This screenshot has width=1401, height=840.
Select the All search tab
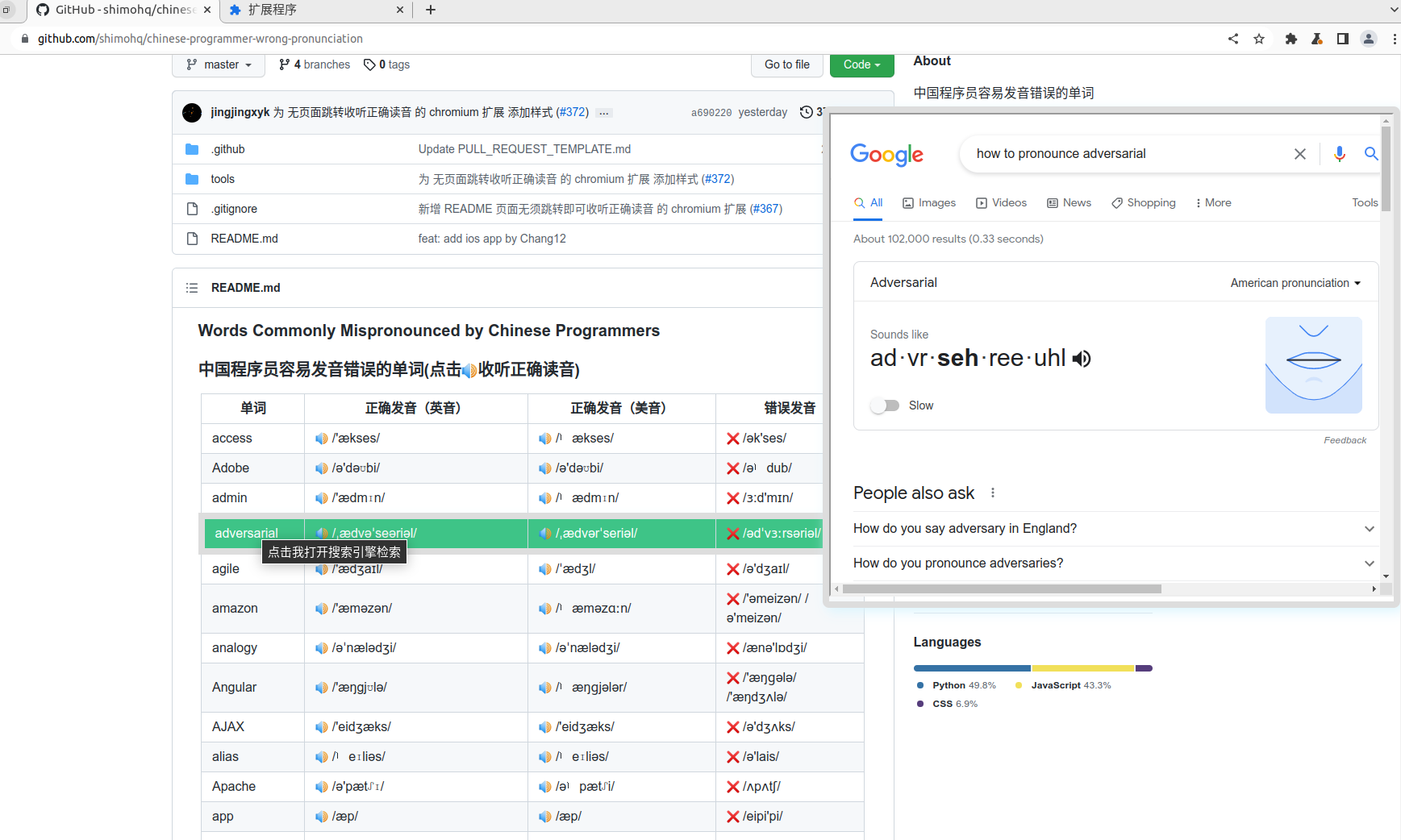(869, 203)
